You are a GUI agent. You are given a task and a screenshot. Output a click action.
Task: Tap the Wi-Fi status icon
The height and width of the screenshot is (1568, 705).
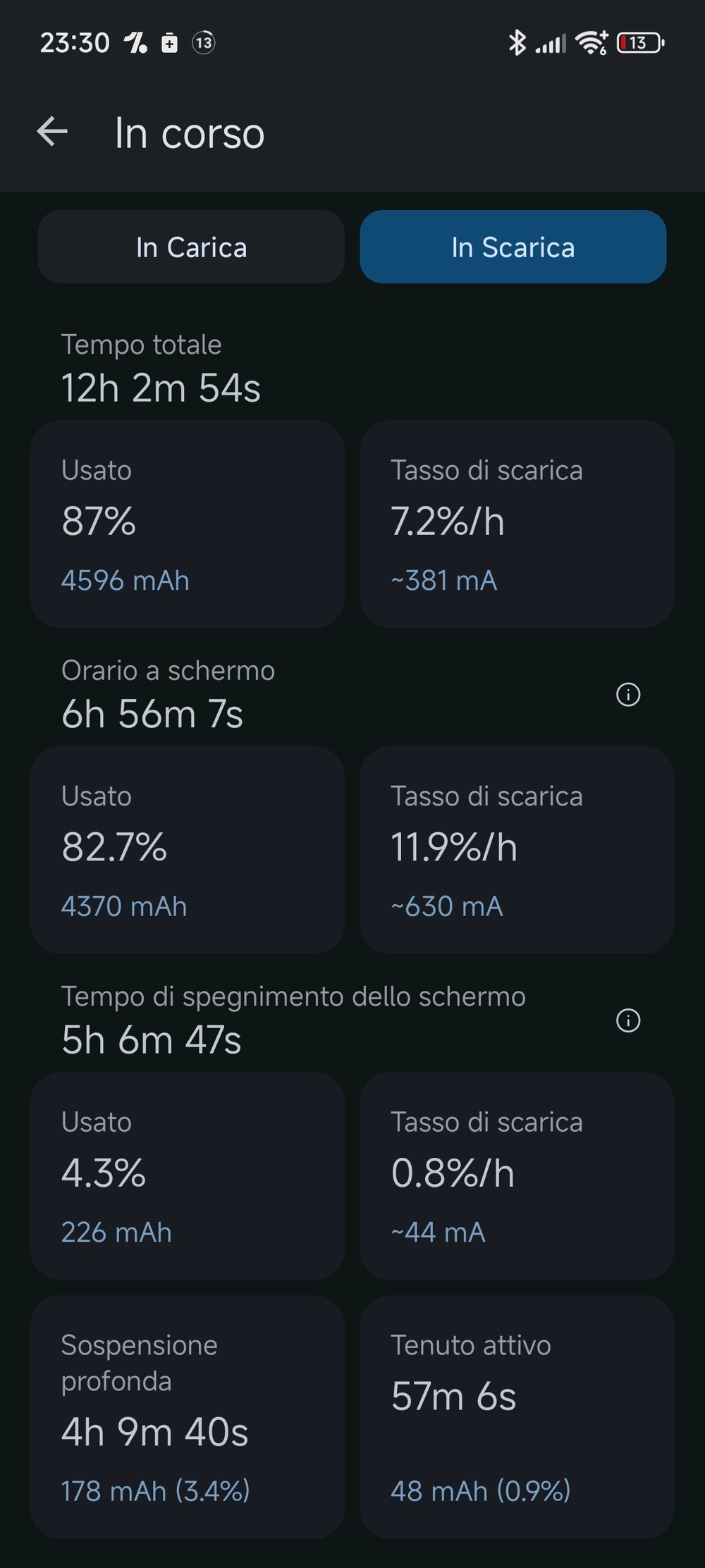(591, 43)
